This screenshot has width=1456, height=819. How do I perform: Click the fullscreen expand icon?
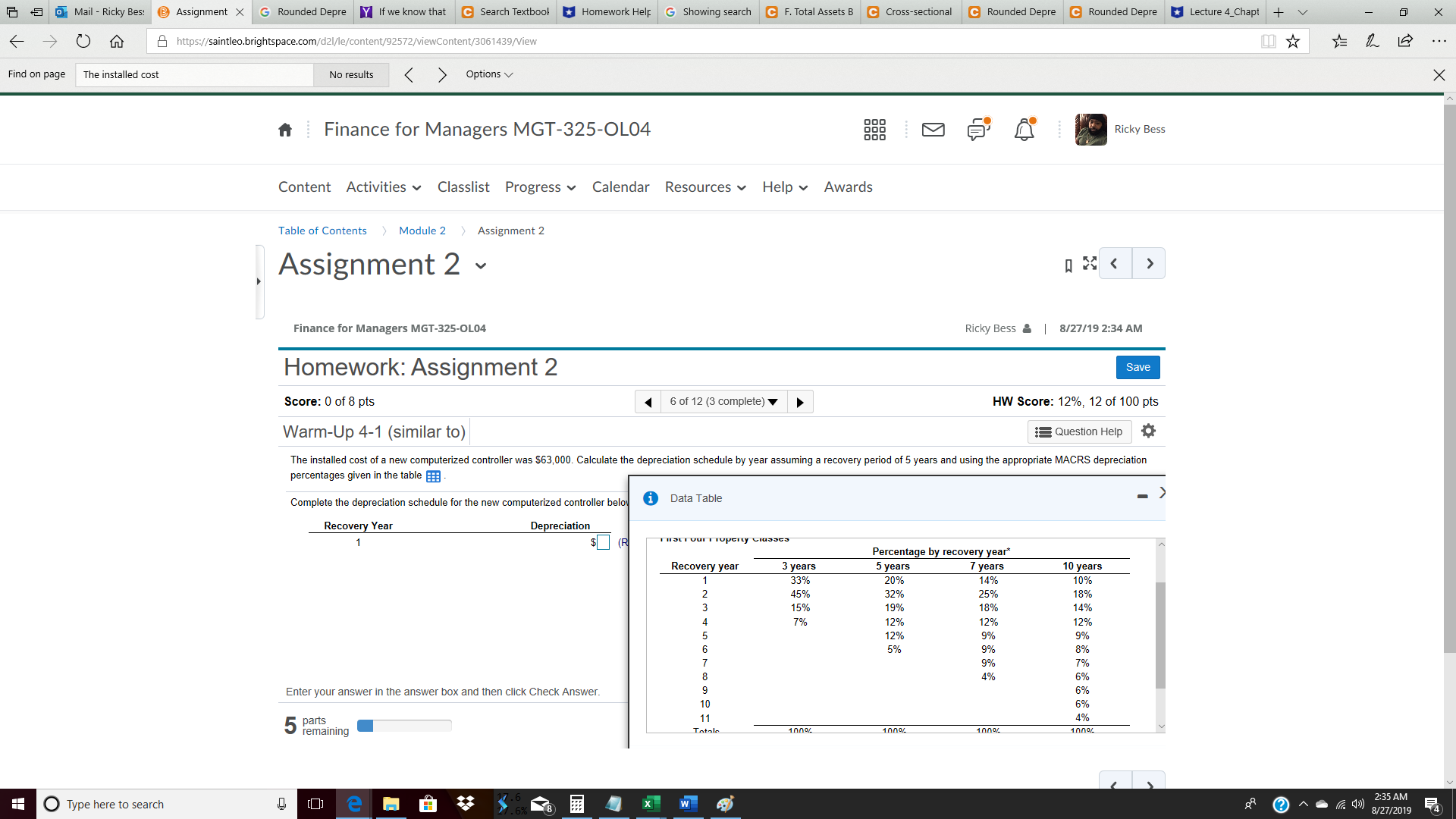click(x=1090, y=263)
